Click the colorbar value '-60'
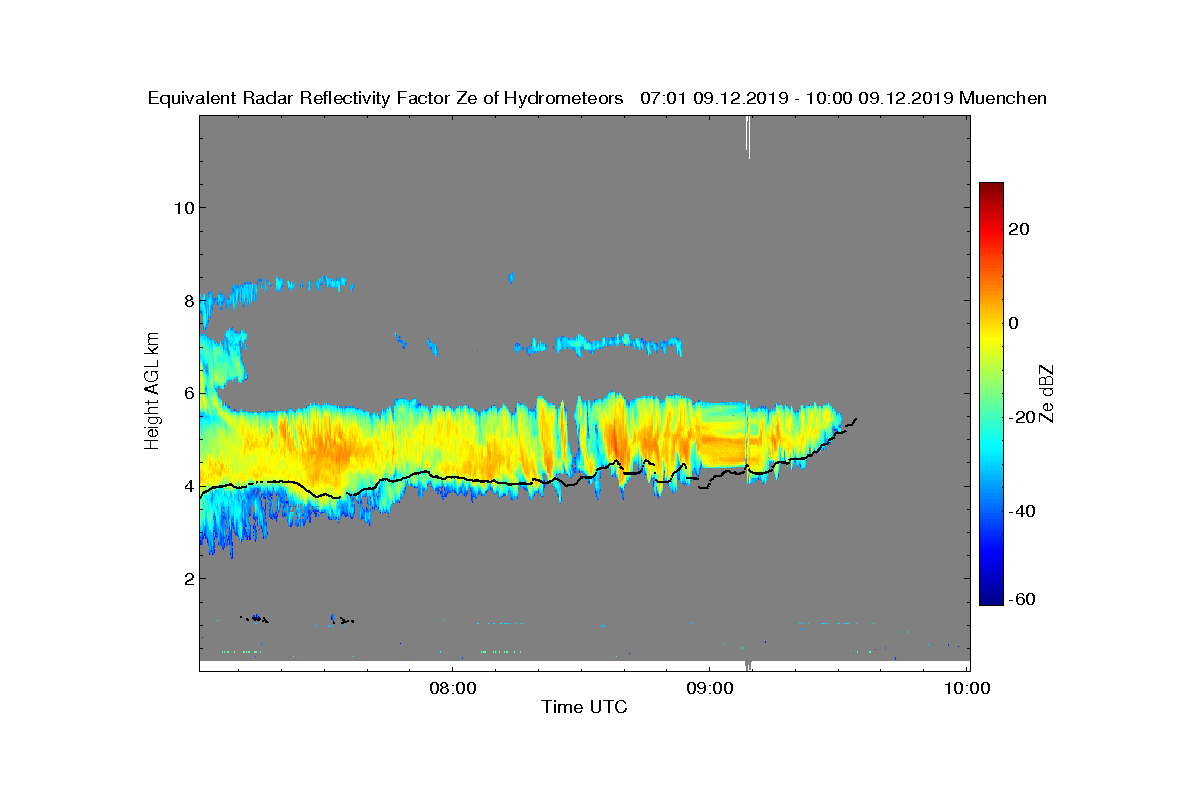Viewport: 1200px width, 800px height. point(1019,599)
